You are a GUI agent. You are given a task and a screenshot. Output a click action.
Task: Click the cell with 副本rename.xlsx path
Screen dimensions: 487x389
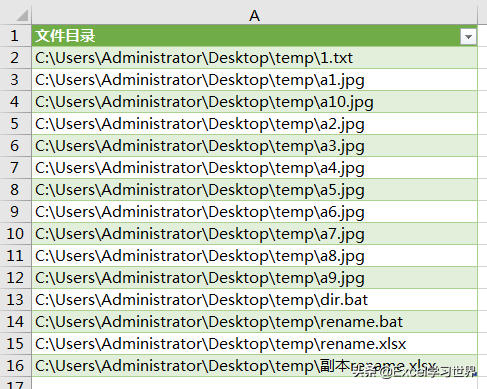(254, 366)
